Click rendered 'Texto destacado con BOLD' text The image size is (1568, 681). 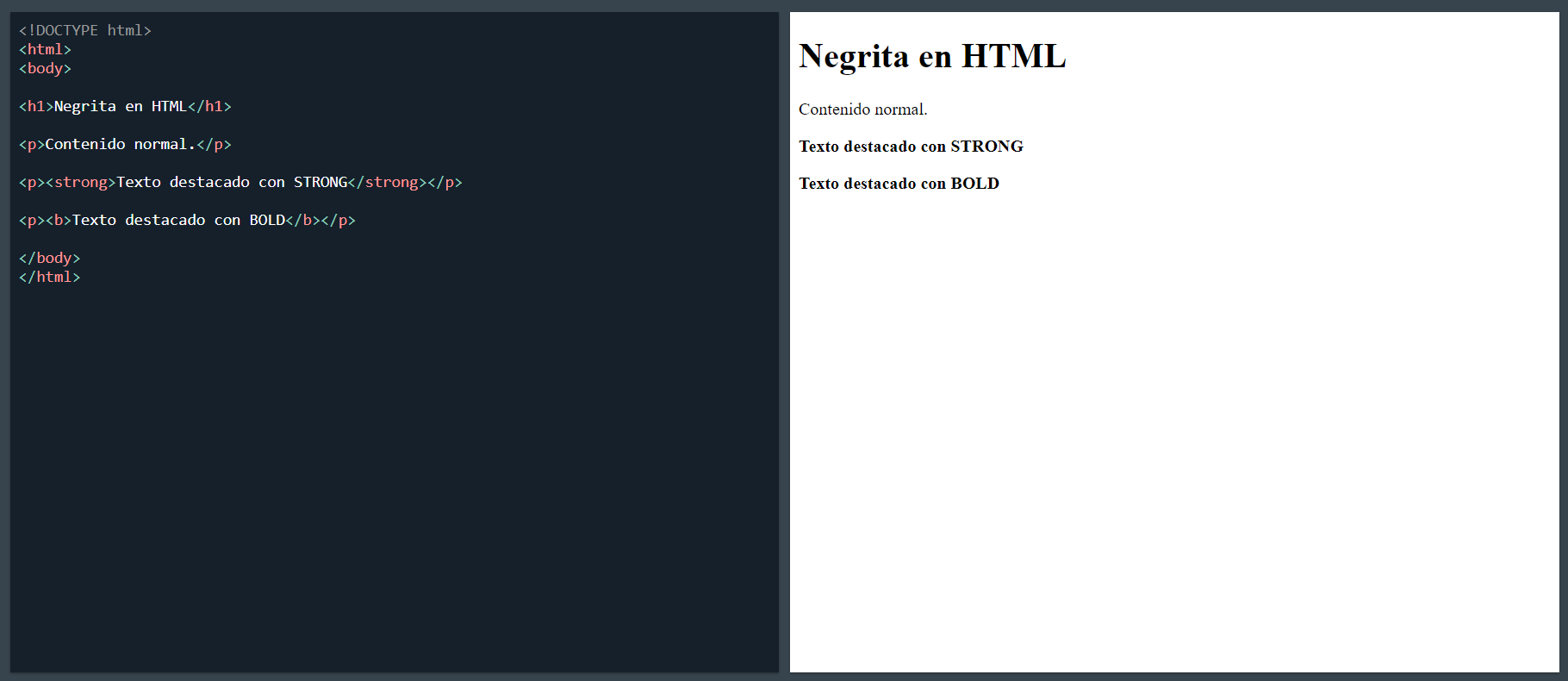click(x=899, y=184)
